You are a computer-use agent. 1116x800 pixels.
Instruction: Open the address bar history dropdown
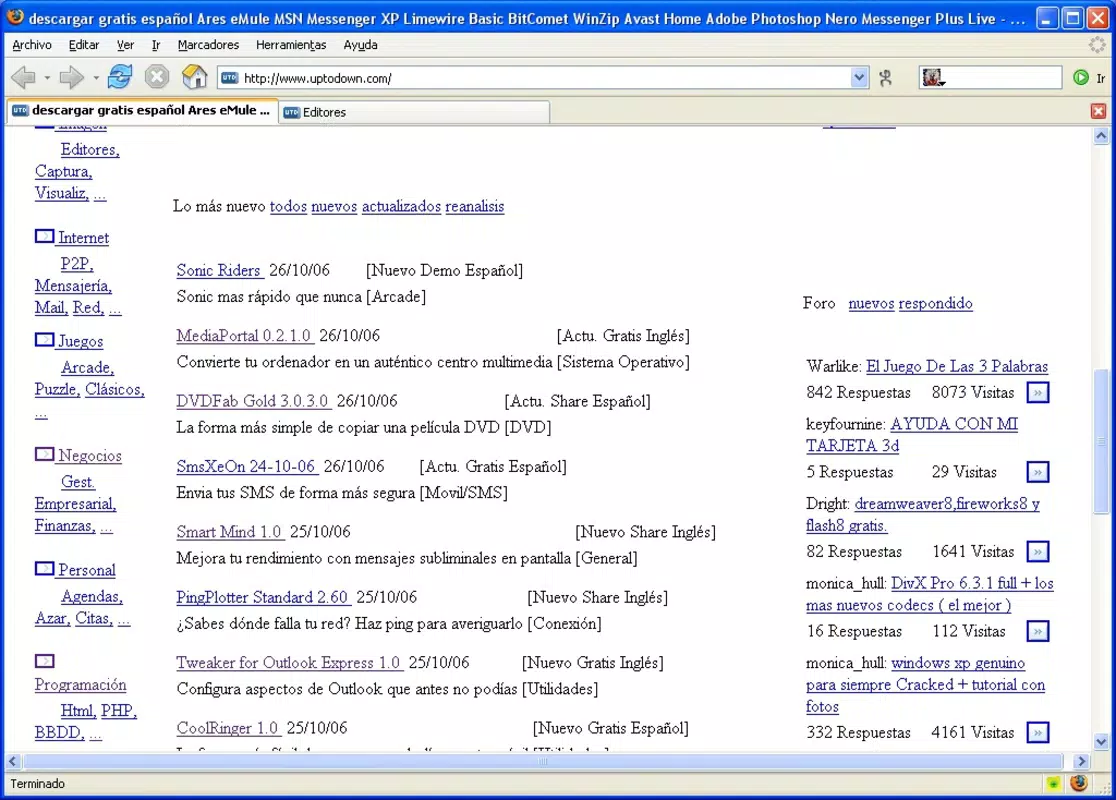pyautogui.click(x=860, y=78)
